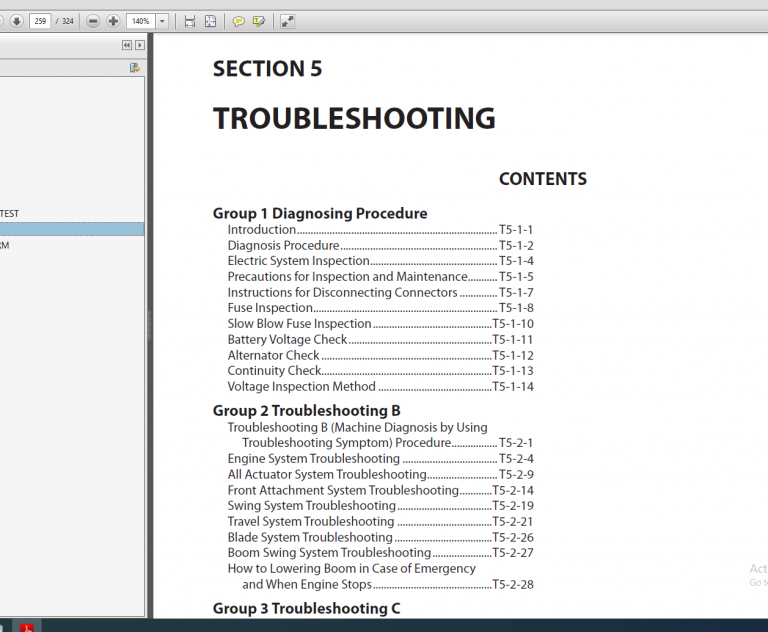Click the zoom out minus button
The width and height of the screenshot is (768, 632).
93,21
